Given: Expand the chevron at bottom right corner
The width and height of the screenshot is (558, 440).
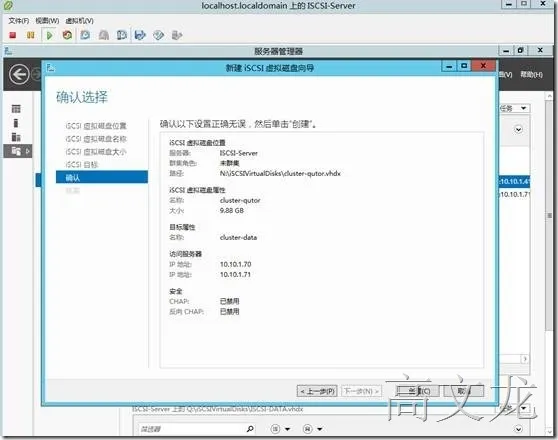Looking at the screenshot, I should click(518, 429).
